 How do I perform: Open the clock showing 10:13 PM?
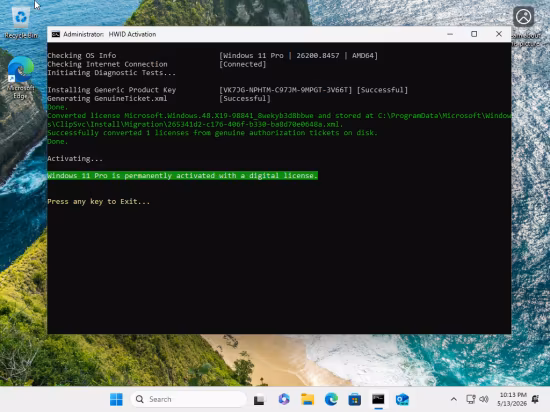point(512,399)
